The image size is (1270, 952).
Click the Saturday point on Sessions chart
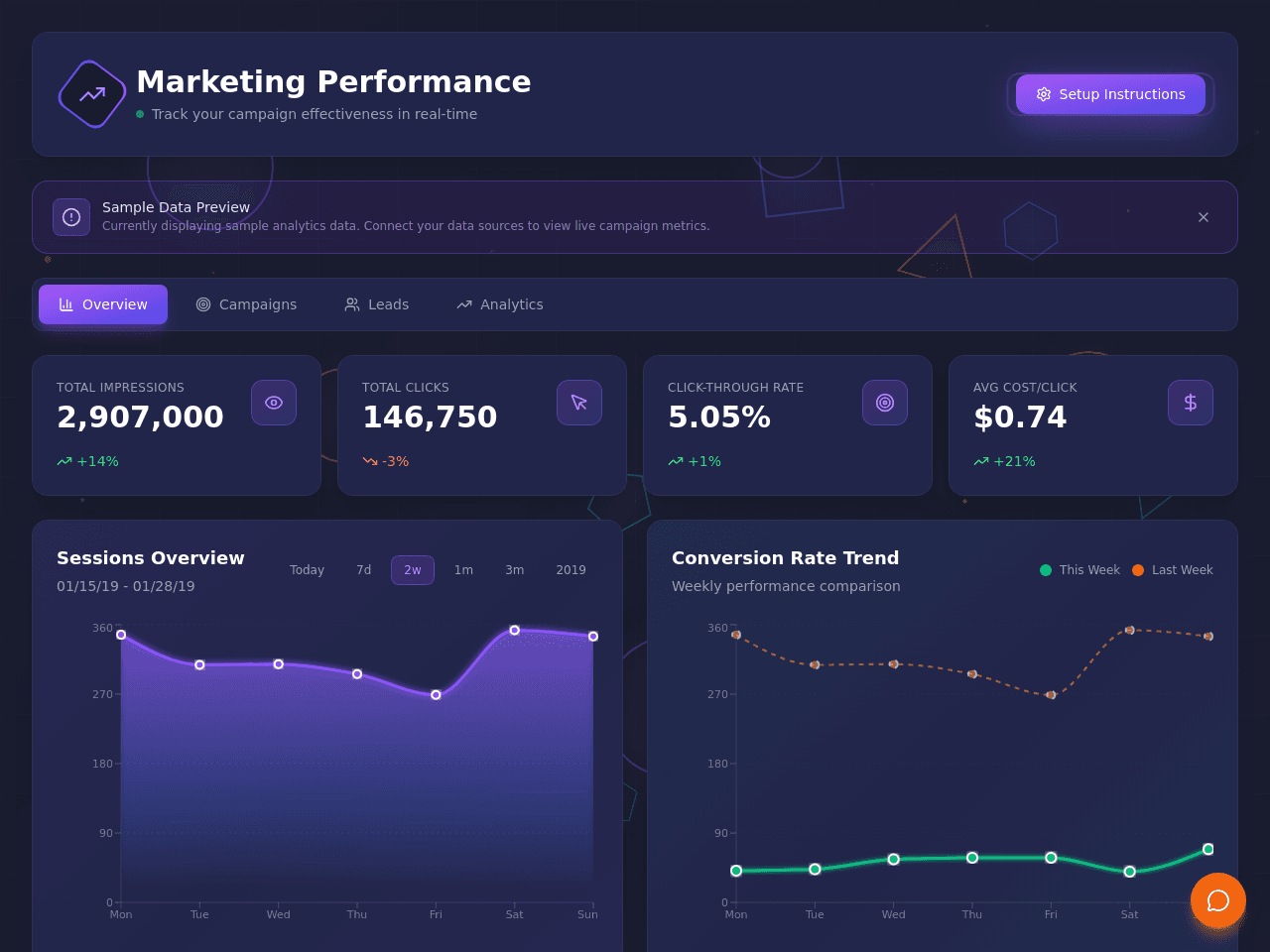point(515,630)
